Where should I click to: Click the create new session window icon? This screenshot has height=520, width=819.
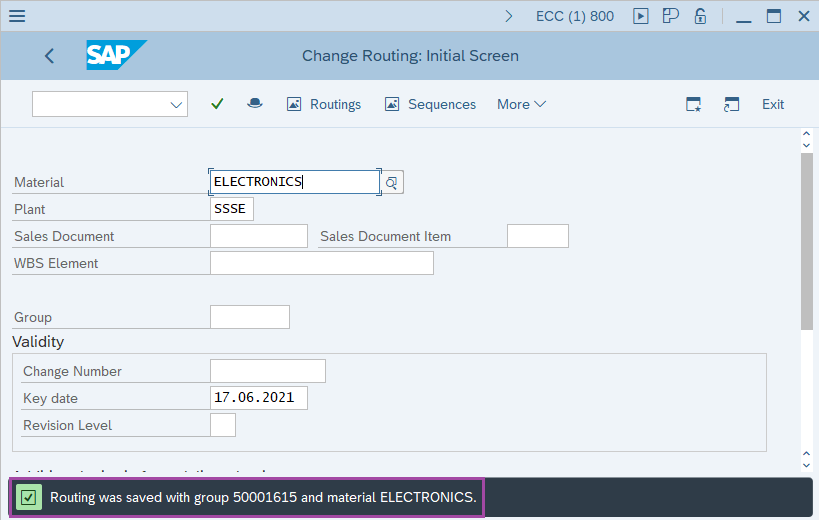coord(693,104)
